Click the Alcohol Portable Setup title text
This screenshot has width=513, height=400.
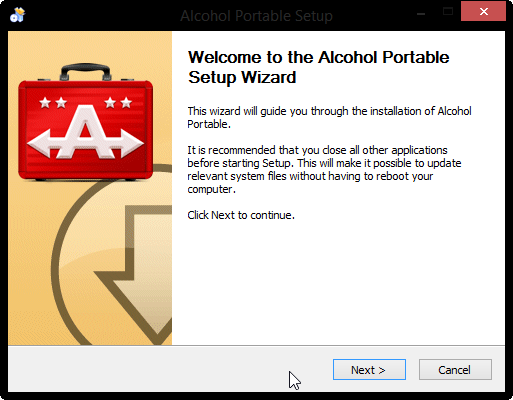click(x=256, y=16)
